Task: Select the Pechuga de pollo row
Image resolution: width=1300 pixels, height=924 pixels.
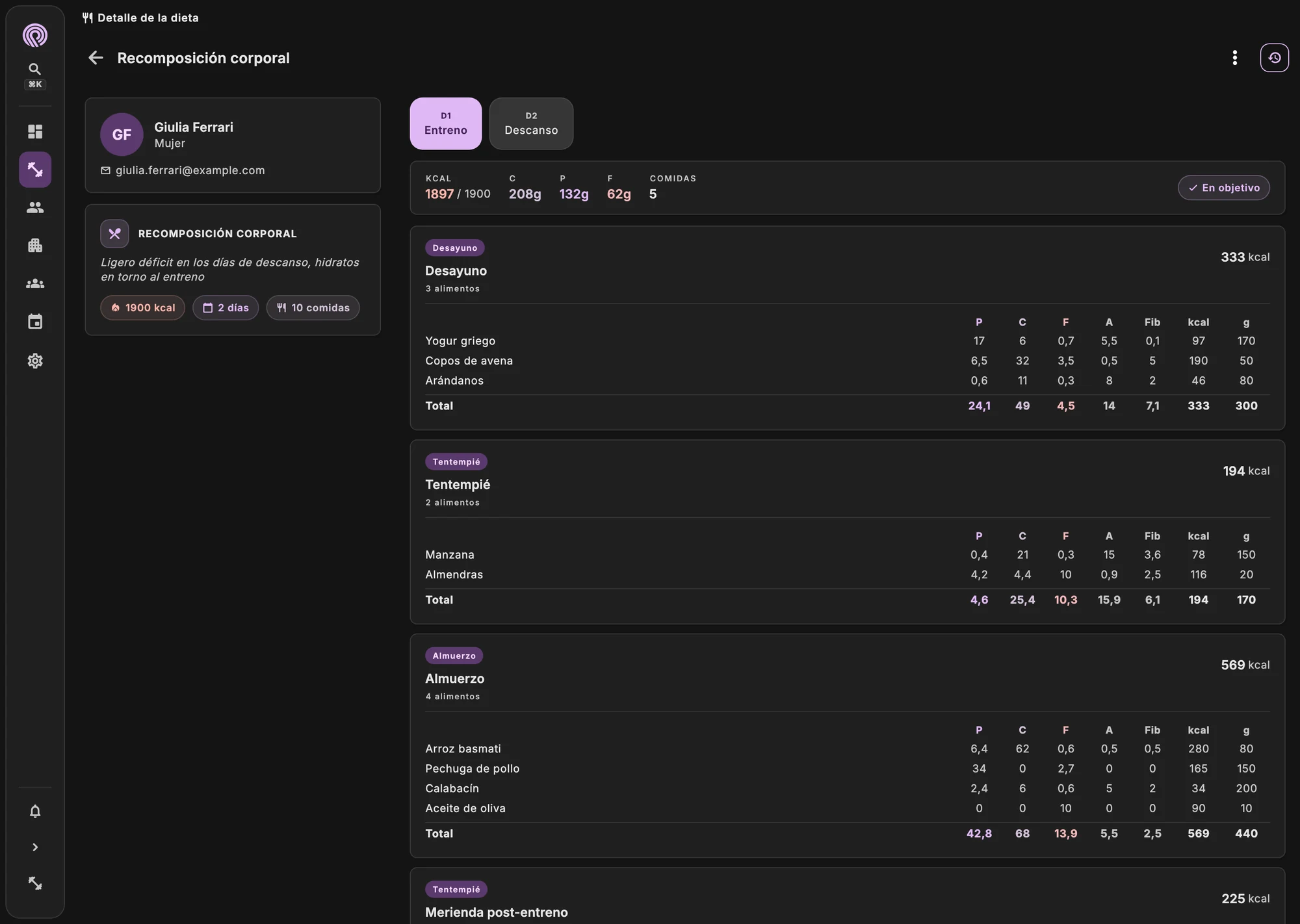Action: (x=847, y=769)
